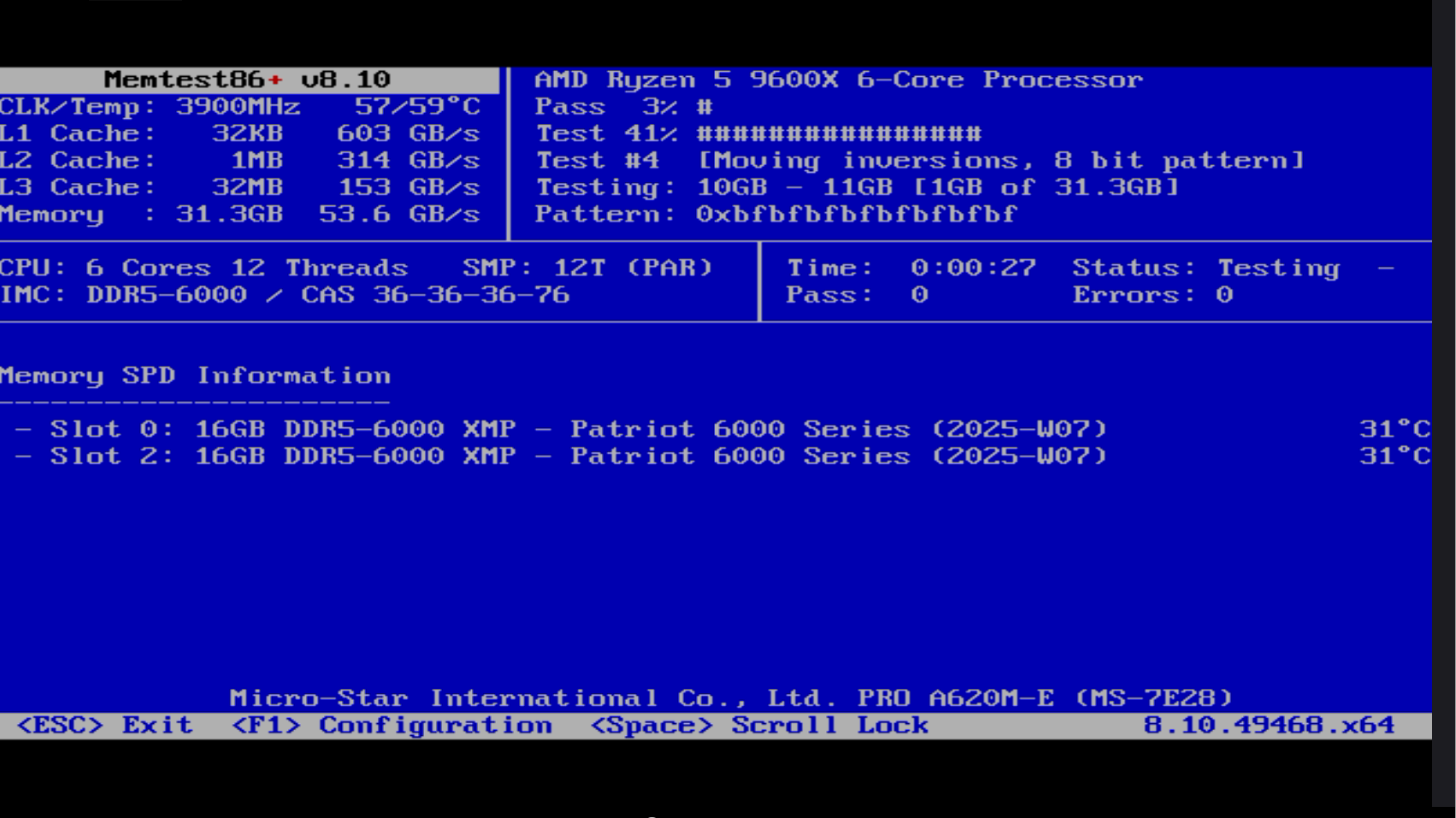Image resolution: width=1456 pixels, height=818 pixels.
Task: Click the CPU 6 Cores 12 Threads text
Action: (203, 268)
